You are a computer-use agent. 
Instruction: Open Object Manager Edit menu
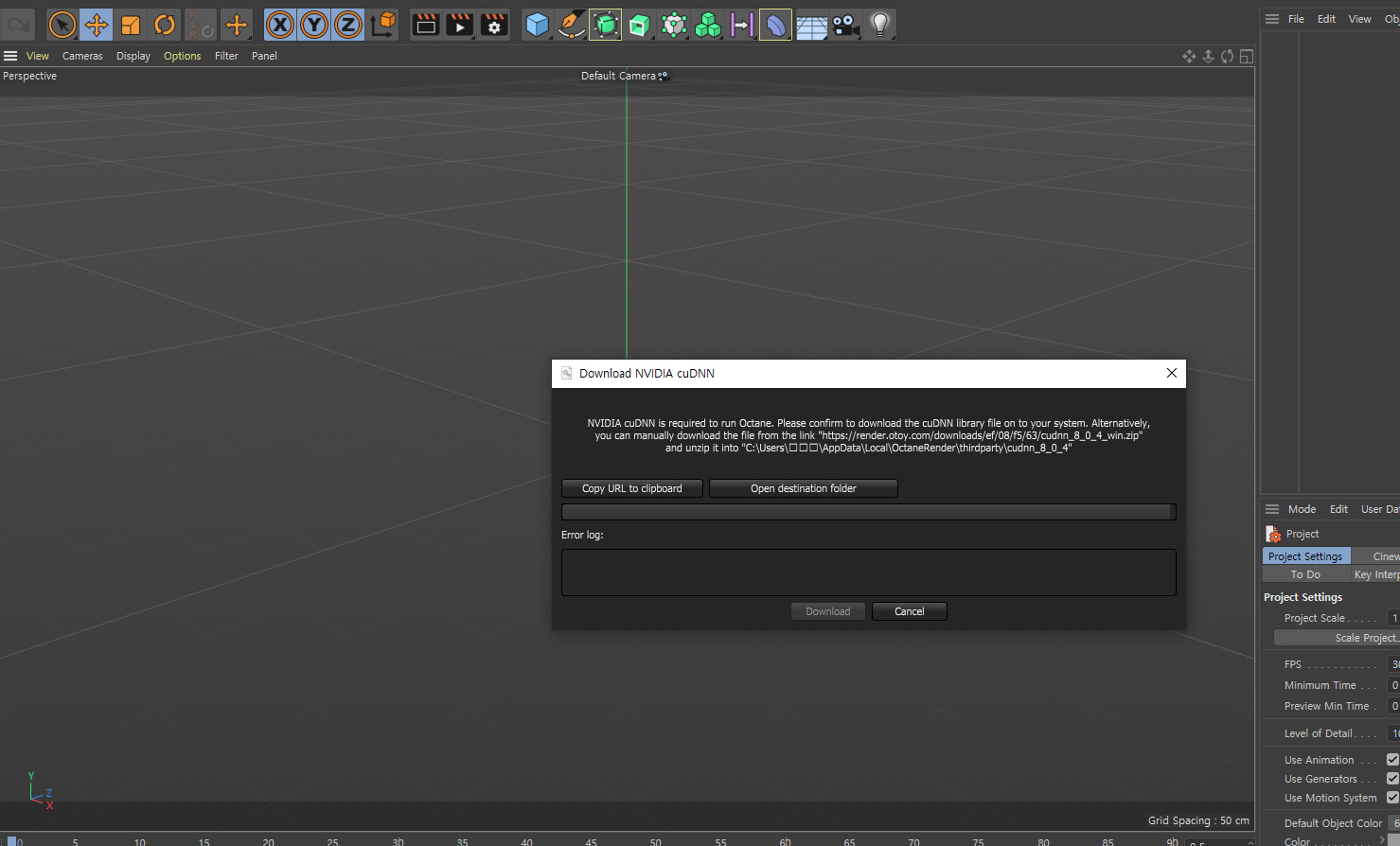tap(1327, 19)
